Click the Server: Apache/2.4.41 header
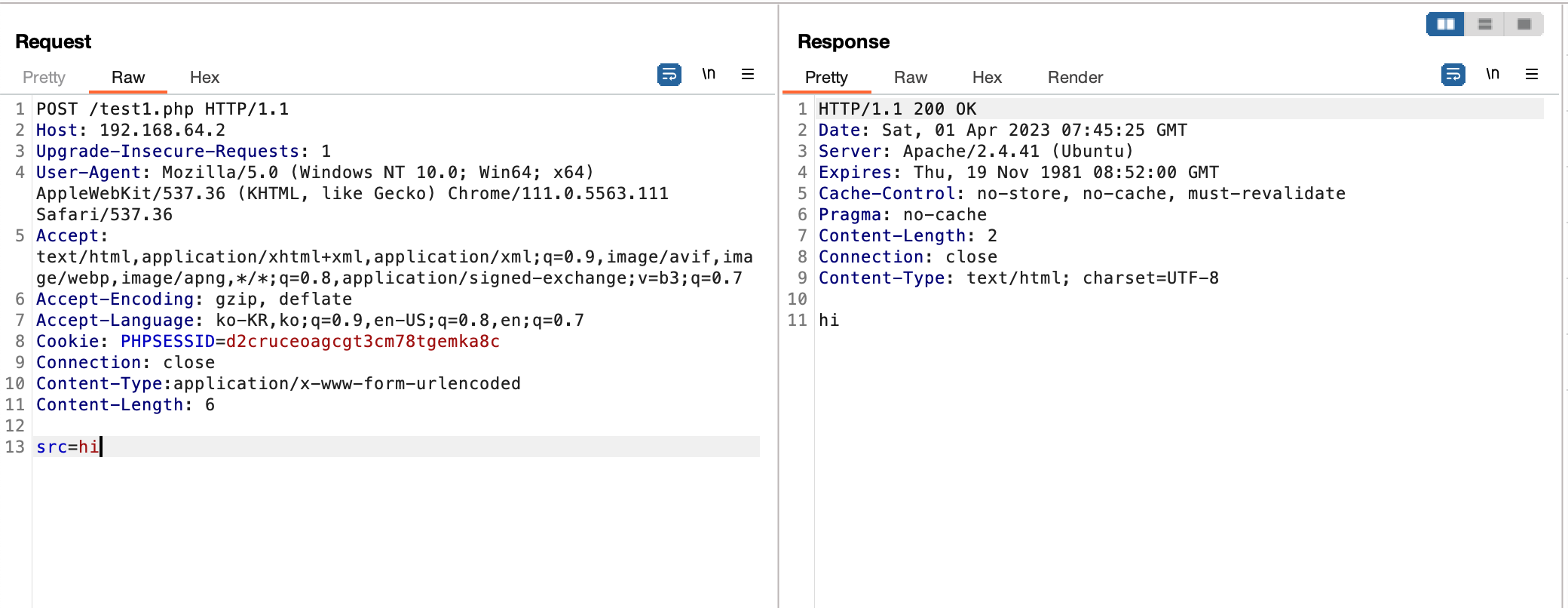 pos(976,151)
